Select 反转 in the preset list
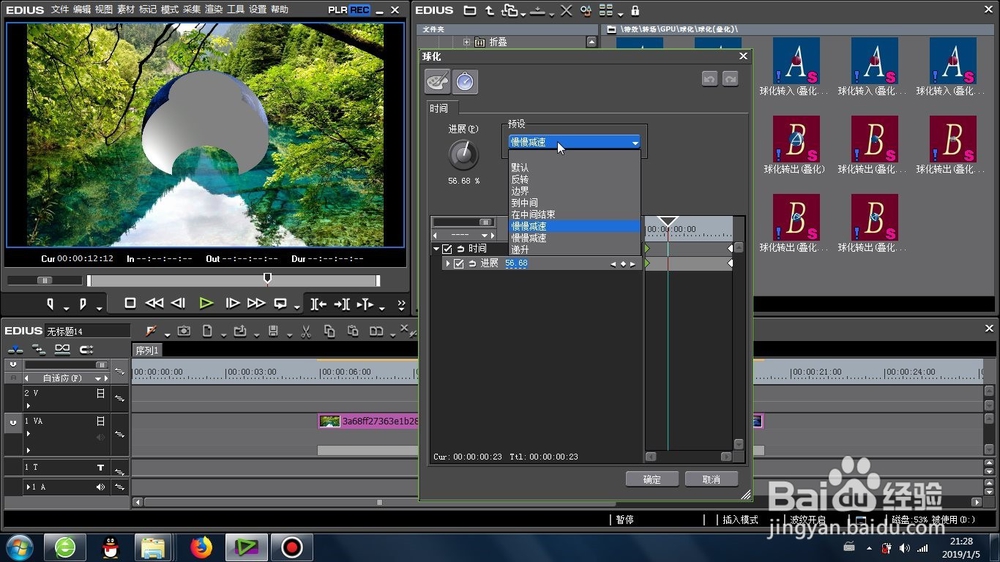The width and height of the screenshot is (1000, 562). (574, 179)
